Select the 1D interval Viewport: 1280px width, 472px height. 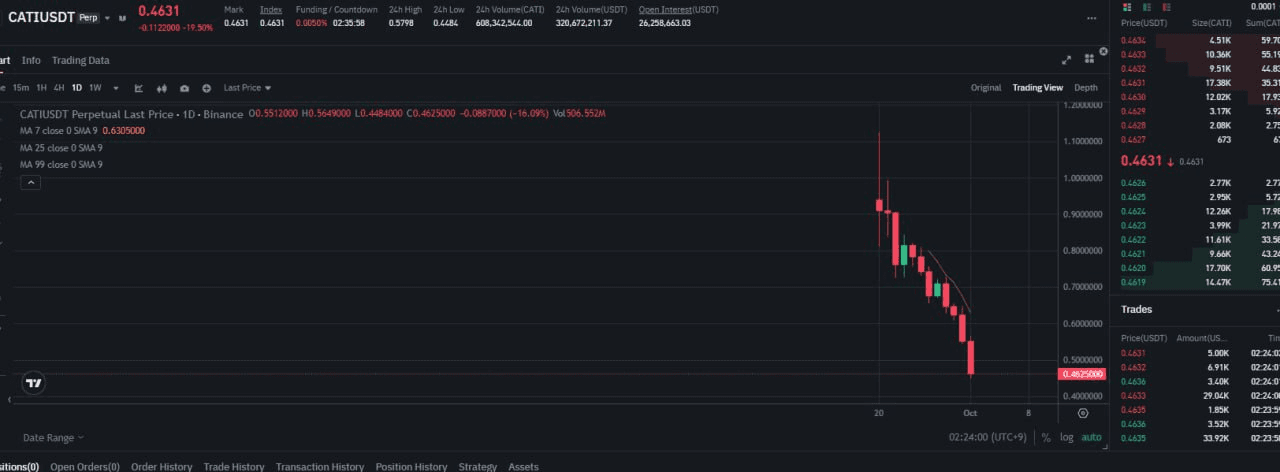(77, 88)
